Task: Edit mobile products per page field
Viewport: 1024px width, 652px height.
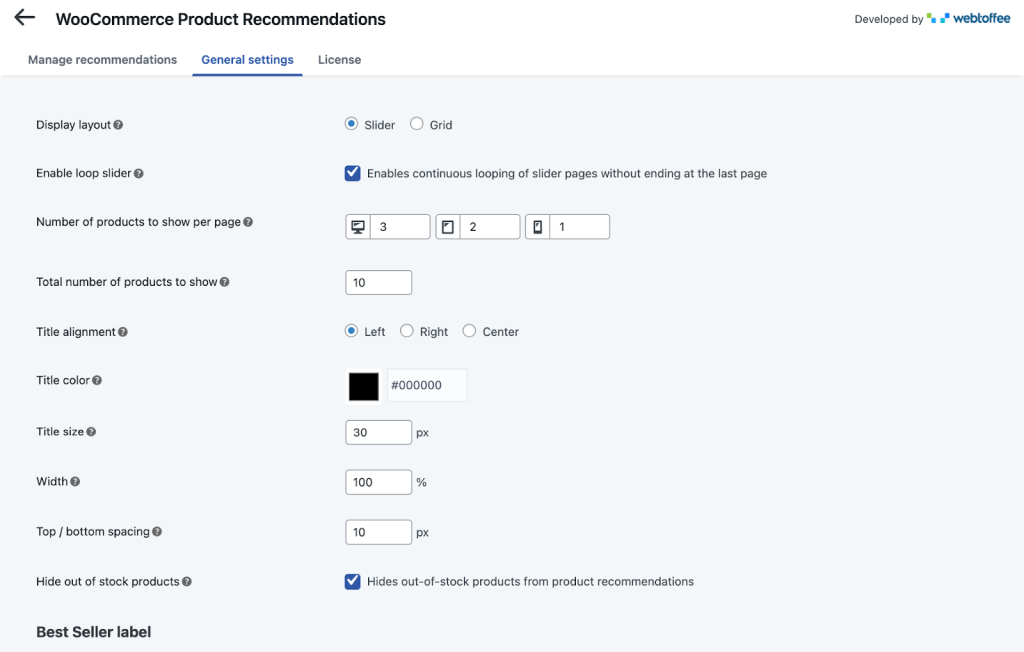Action: point(580,227)
